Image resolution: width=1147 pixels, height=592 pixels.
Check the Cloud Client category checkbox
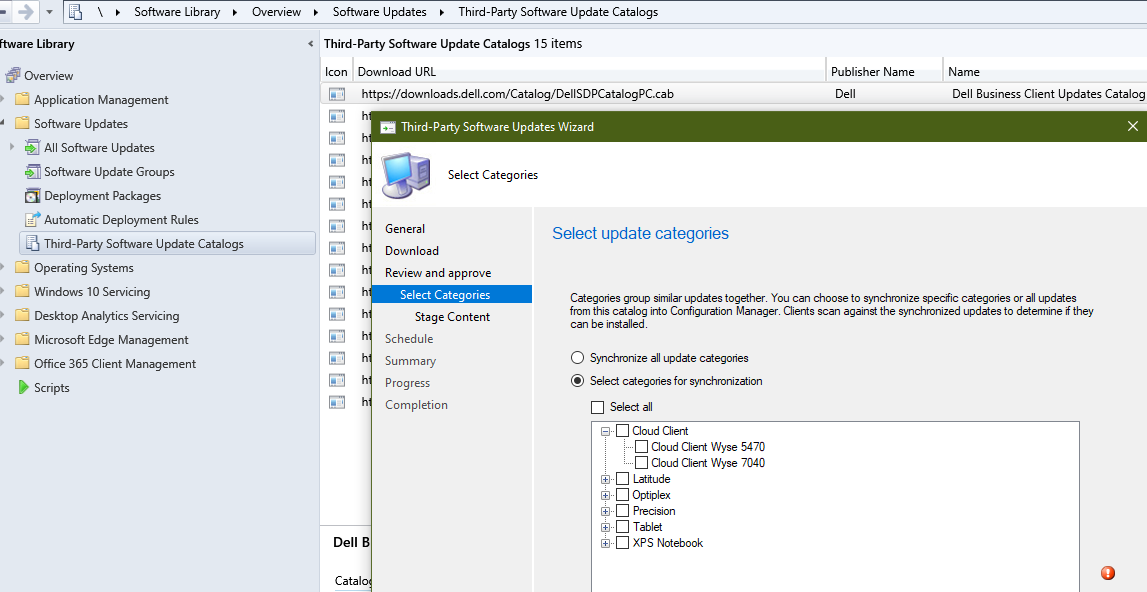coord(623,430)
